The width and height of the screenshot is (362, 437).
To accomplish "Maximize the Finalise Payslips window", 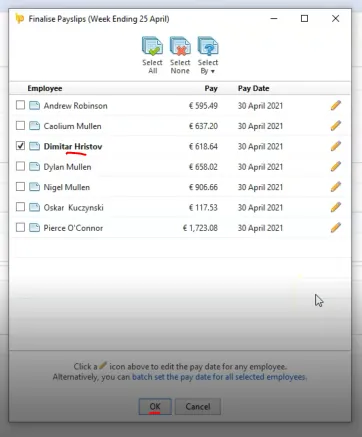I will coord(304,18).
